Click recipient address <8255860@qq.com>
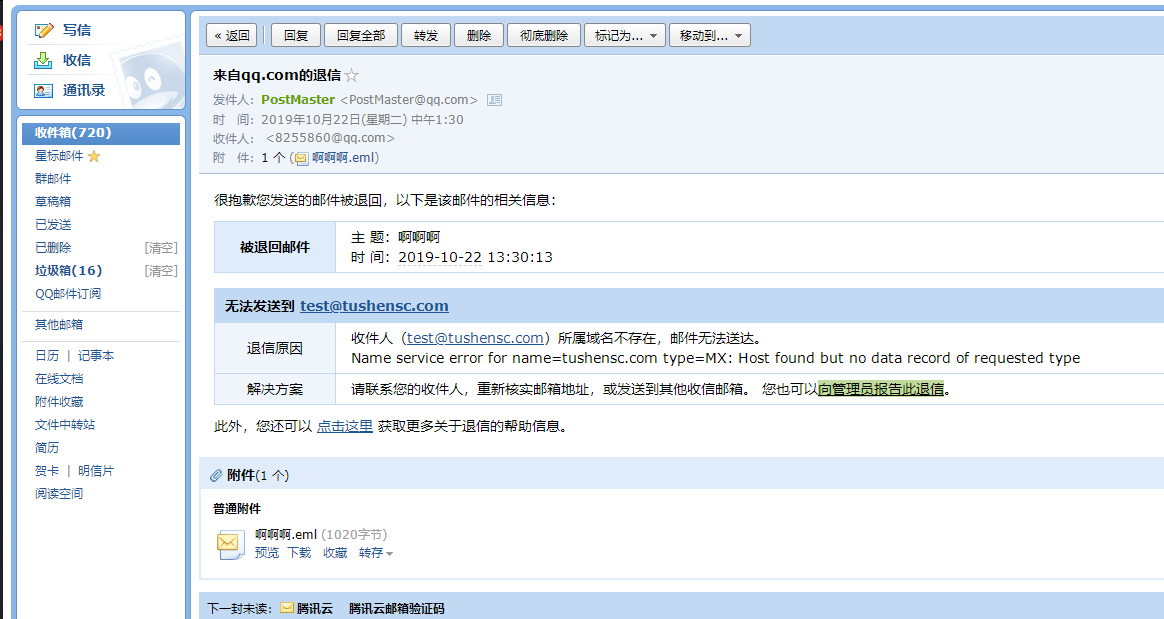This screenshot has height=619, width=1164. click(330, 138)
